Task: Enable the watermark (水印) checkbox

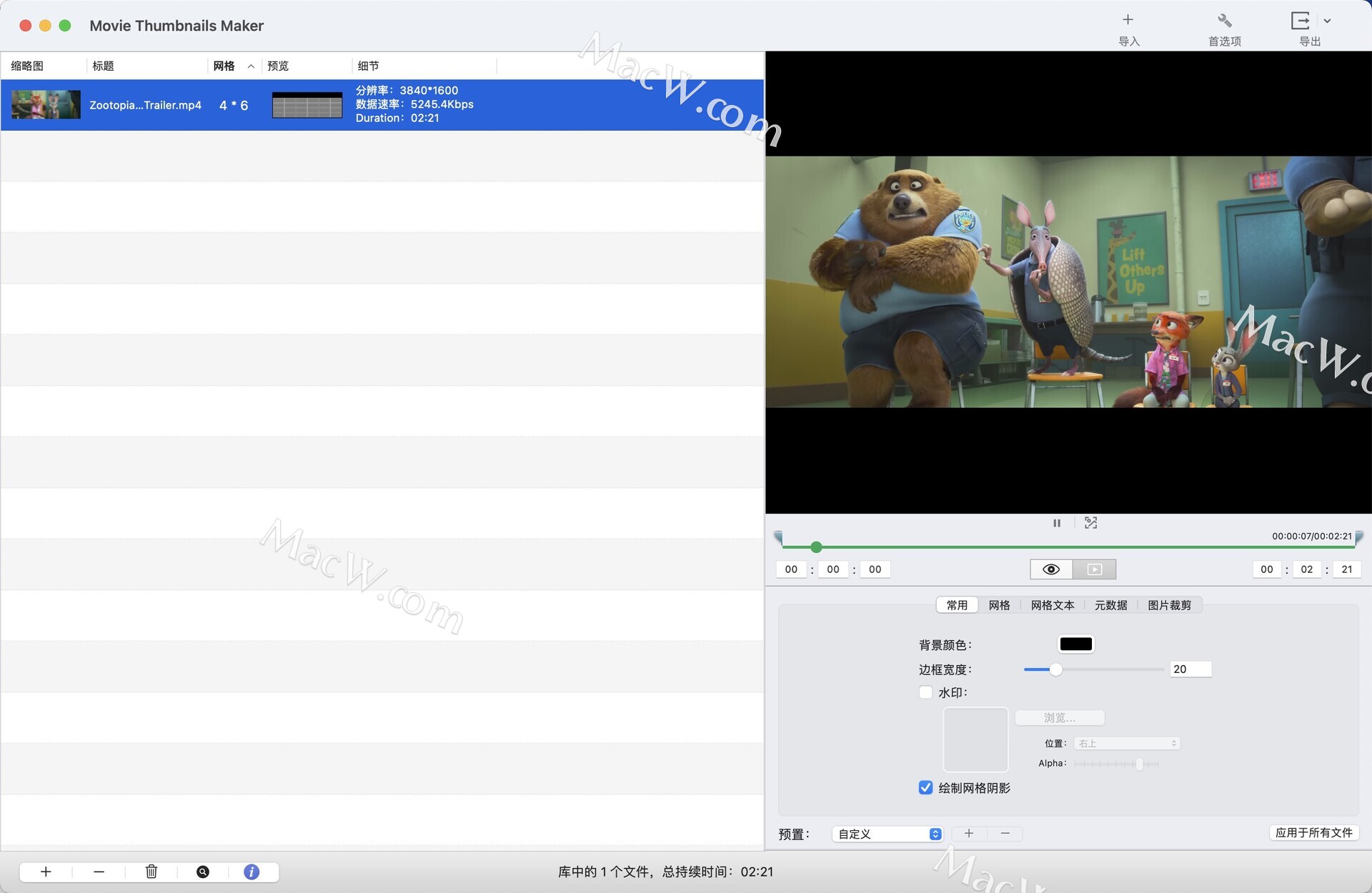Action: pos(926,692)
